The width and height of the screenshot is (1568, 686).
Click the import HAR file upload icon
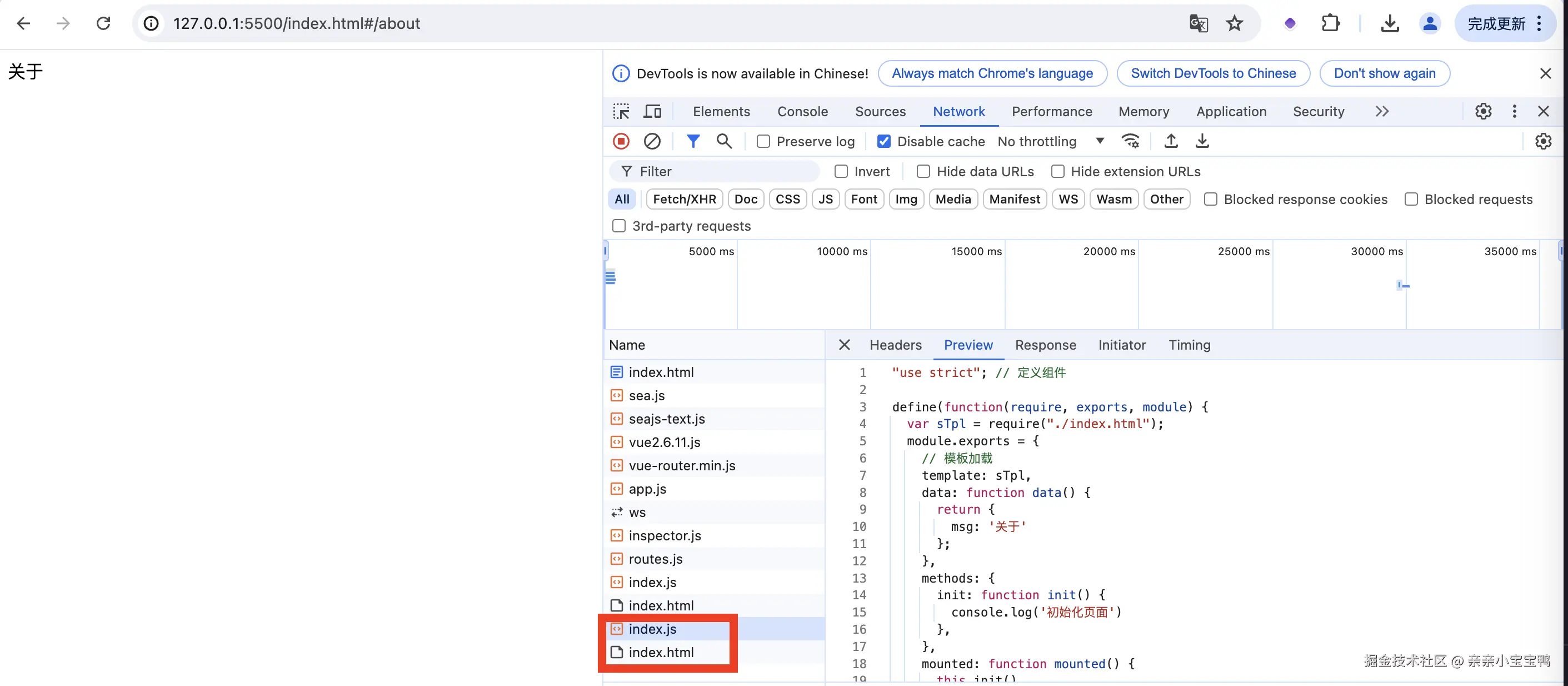1171,141
